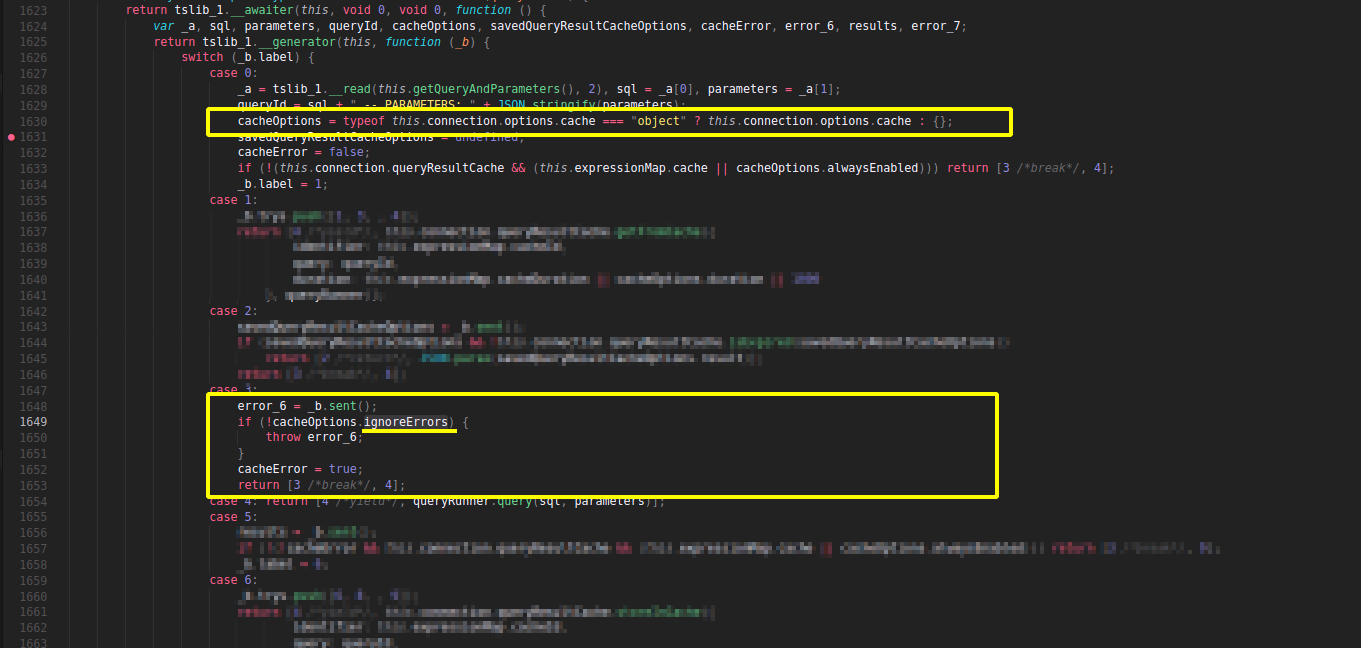Screen dimensions: 1361x648
Task: Click the 'case 6:' label
Action: [x=233, y=580]
